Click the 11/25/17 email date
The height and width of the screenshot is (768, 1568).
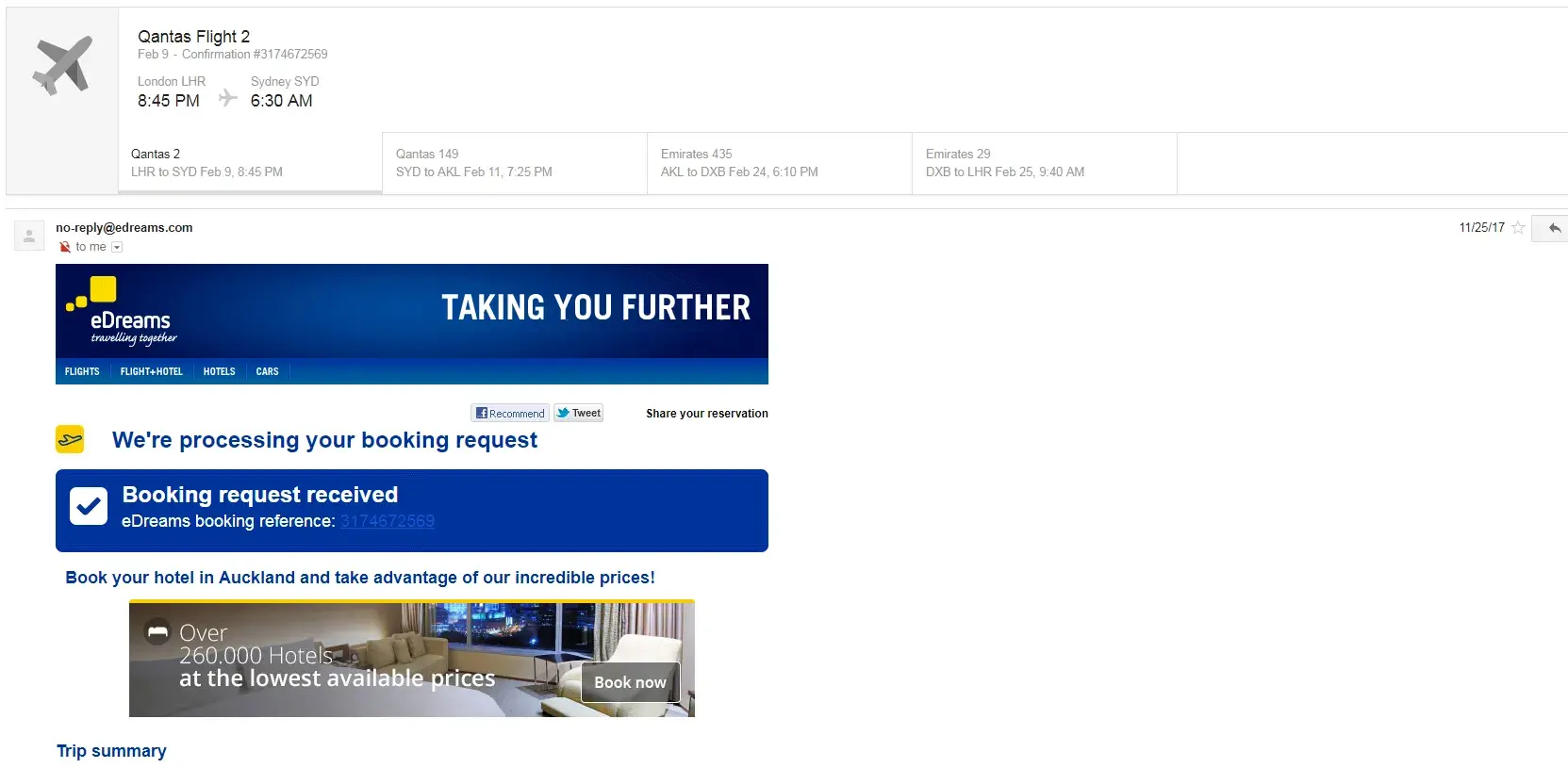pyautogui.click(x=1482, y=228)
